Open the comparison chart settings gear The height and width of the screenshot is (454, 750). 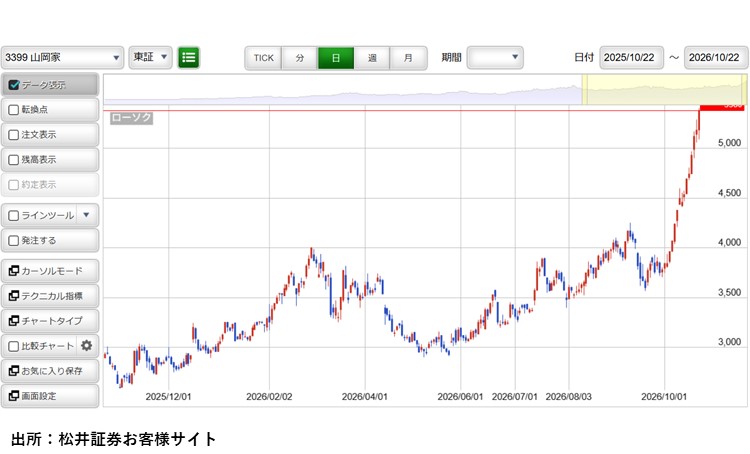pyautogui.click(x=87, y=346)
